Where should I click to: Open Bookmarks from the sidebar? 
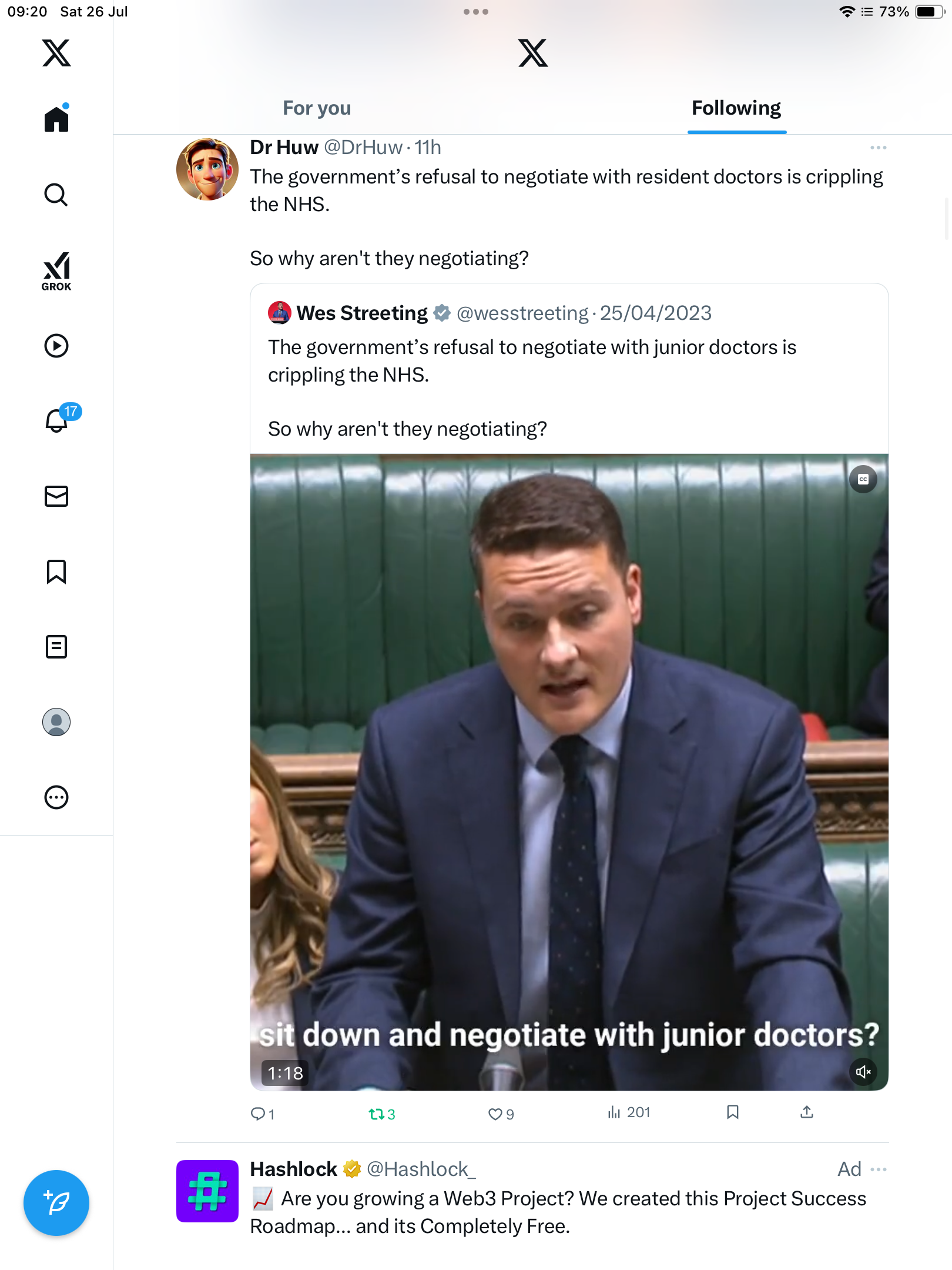tap(56, 571)
